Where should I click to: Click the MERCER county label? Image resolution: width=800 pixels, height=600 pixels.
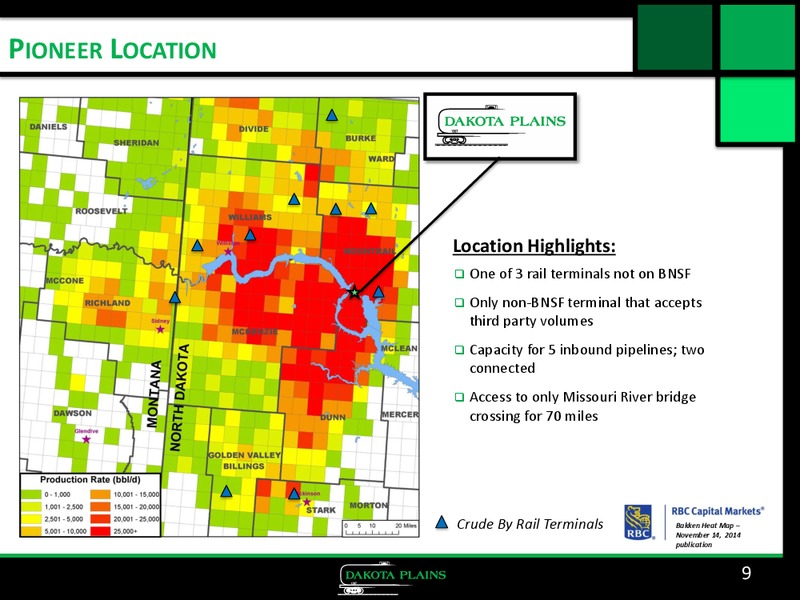tap(400, 414)
